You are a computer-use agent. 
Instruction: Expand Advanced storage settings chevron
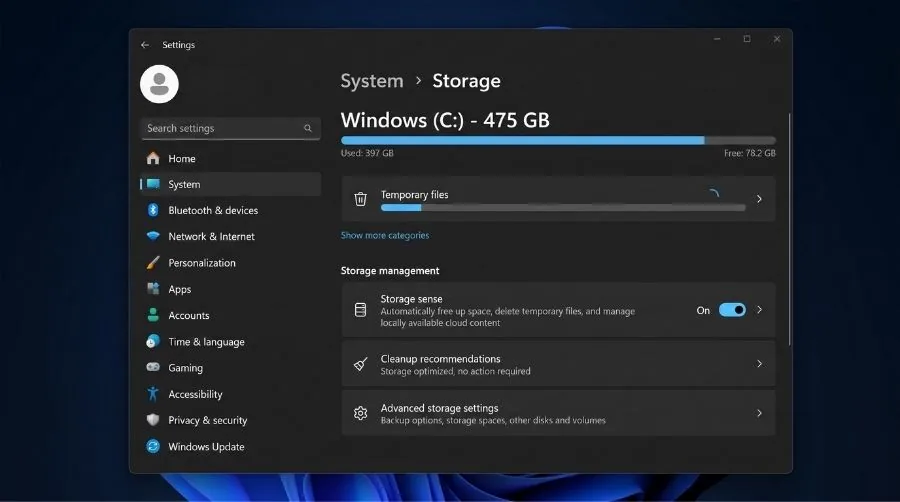(x=759, y=413)
